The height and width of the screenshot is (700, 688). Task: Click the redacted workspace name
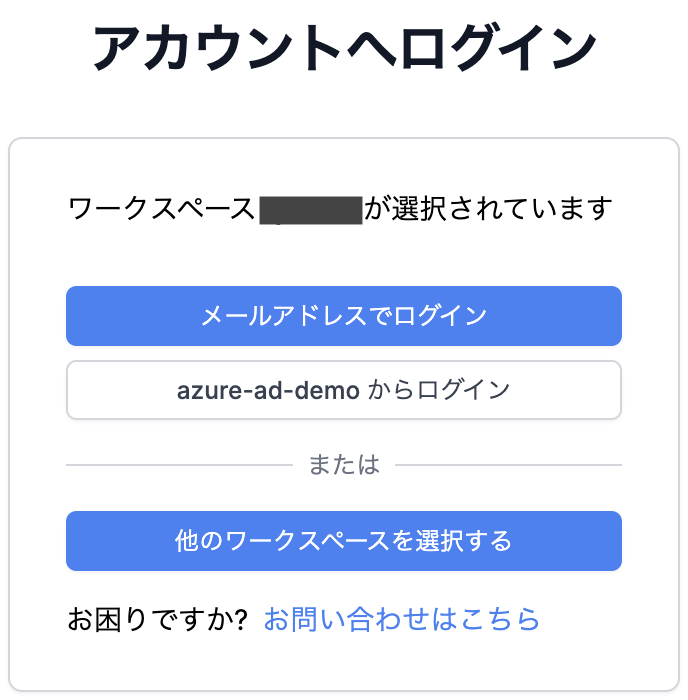(x=310, y=210)
